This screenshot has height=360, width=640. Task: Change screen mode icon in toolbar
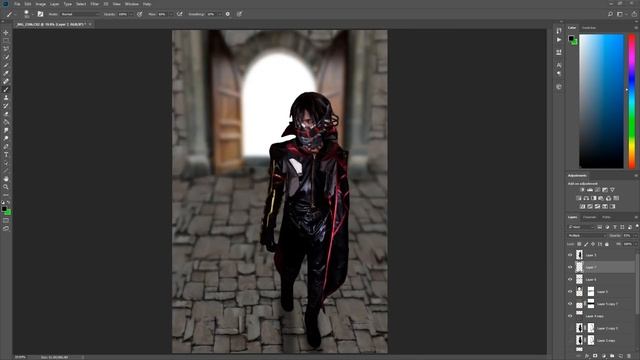6,229
